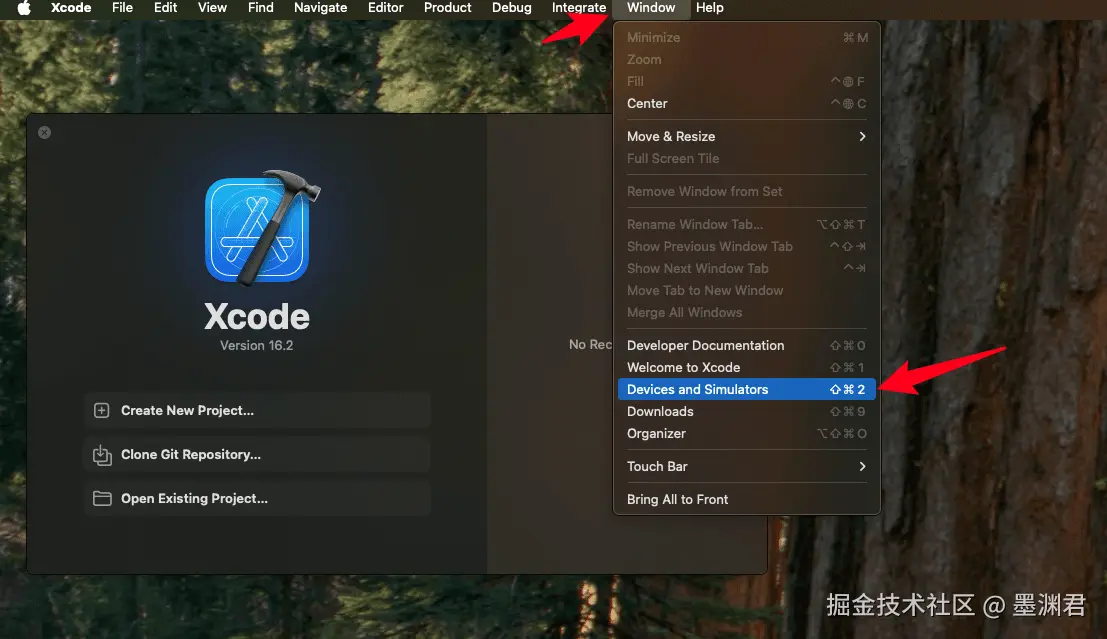Open Downloads from the Window menu

(746, 411)
